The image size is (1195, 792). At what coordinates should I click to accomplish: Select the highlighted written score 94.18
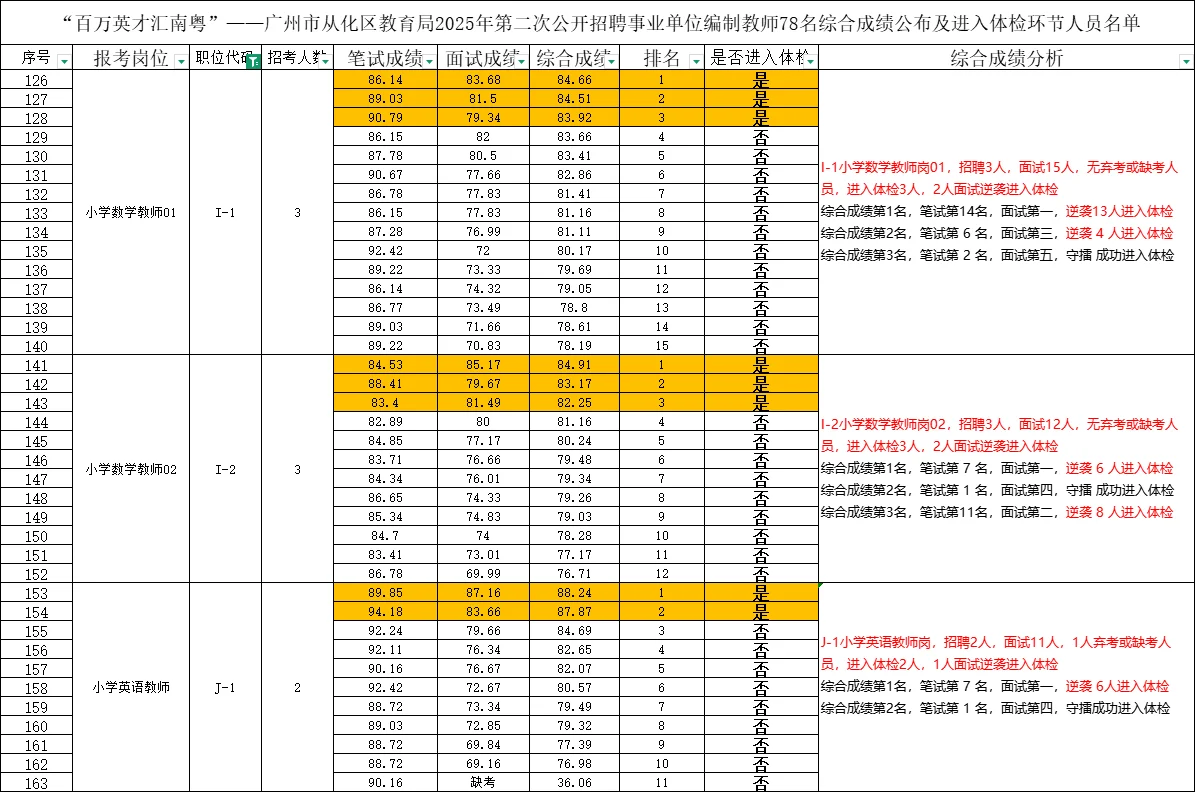click(386, 611)
